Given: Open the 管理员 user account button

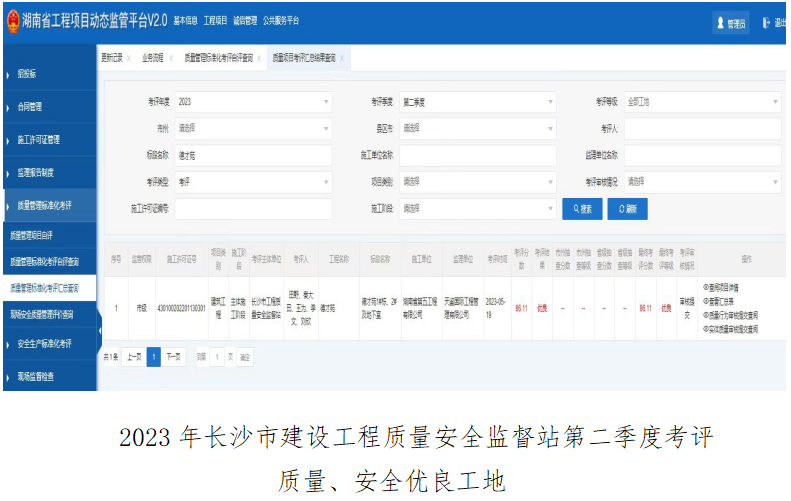Looking at the screenshot, I should tap(730, 23).
